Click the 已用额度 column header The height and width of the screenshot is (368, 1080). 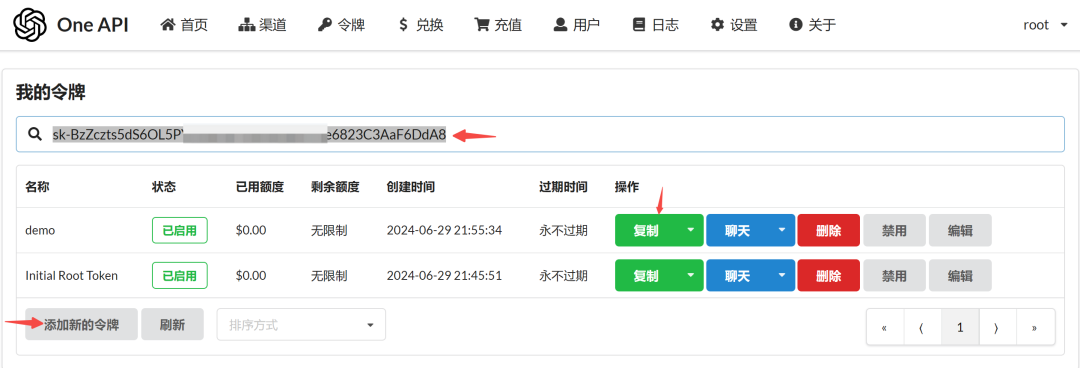click(x=260, y=187)
